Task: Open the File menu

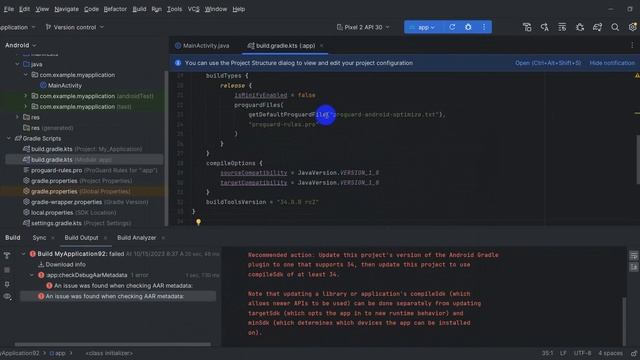Action: 9,9
